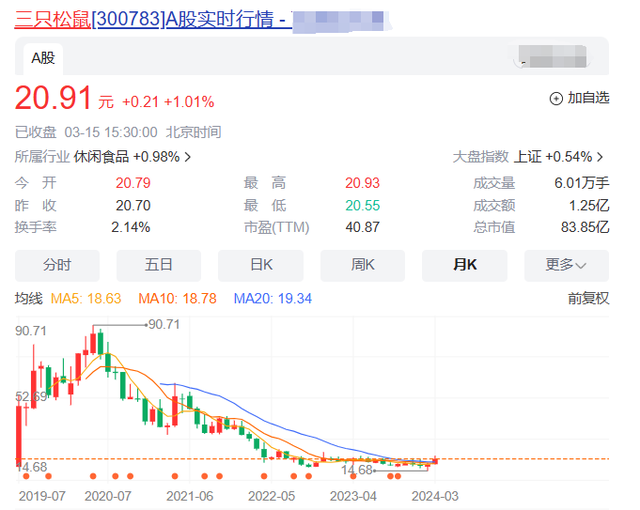Image resolution: width=640 pixels, height=510 pixels.
Task: Select the A股 tab
Action: coord(43,58)
